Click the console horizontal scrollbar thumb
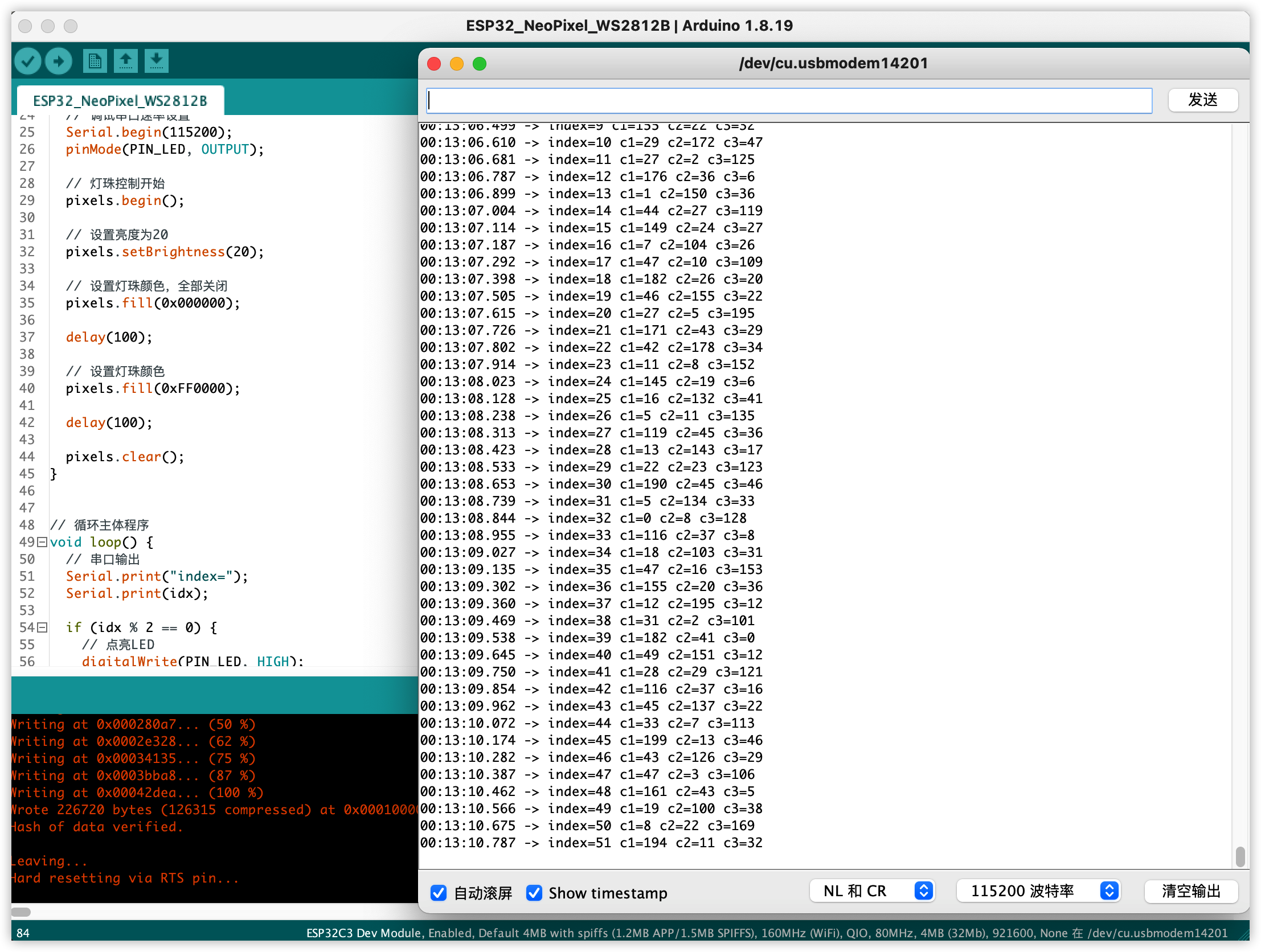 (x=21, y=912)
